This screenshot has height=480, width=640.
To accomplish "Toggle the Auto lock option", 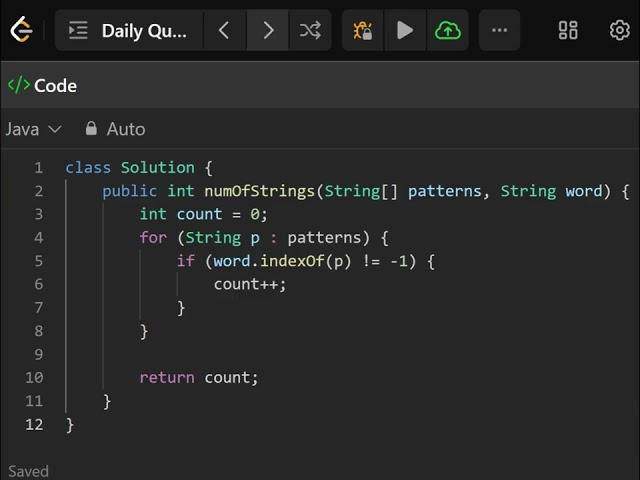I will click(115, 129).
